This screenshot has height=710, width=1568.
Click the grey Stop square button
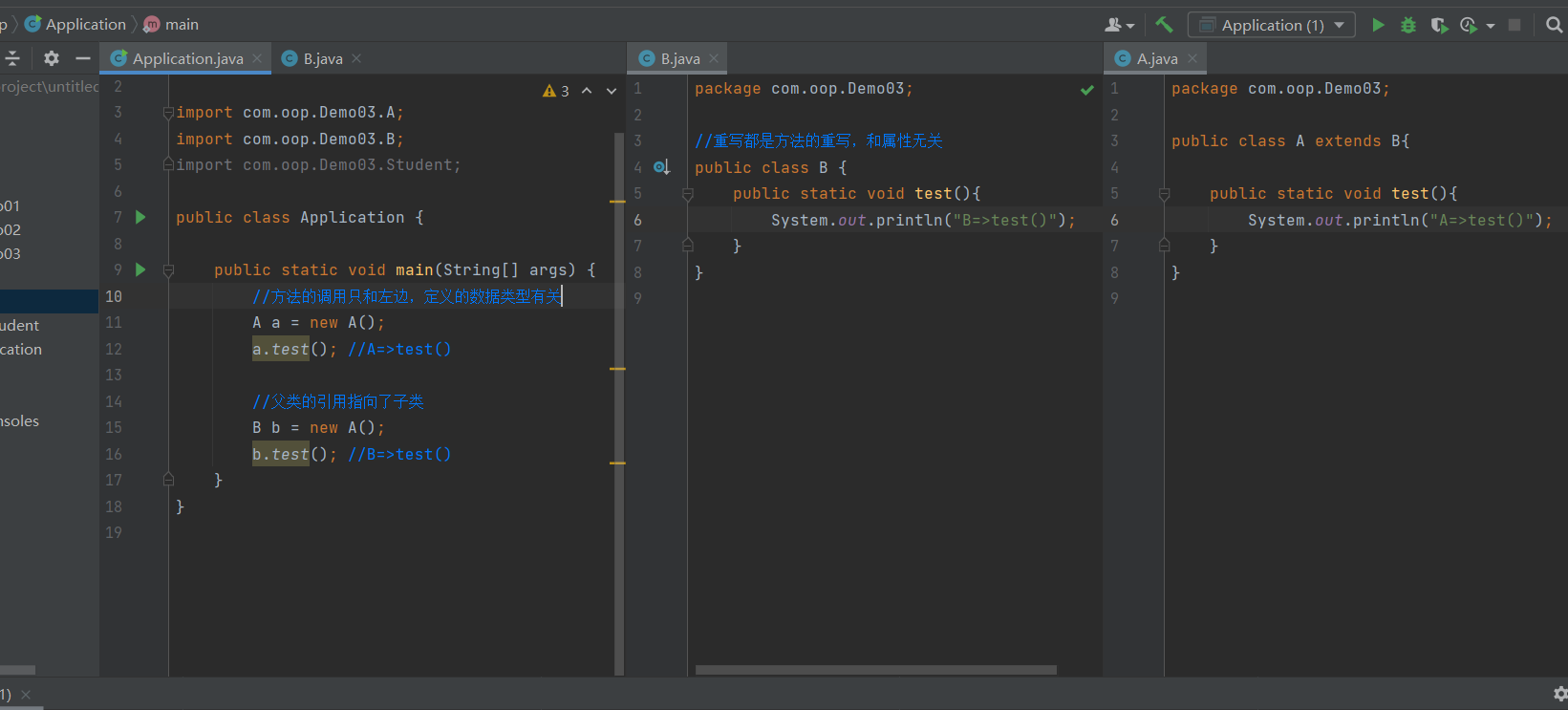coord(1514,25)
